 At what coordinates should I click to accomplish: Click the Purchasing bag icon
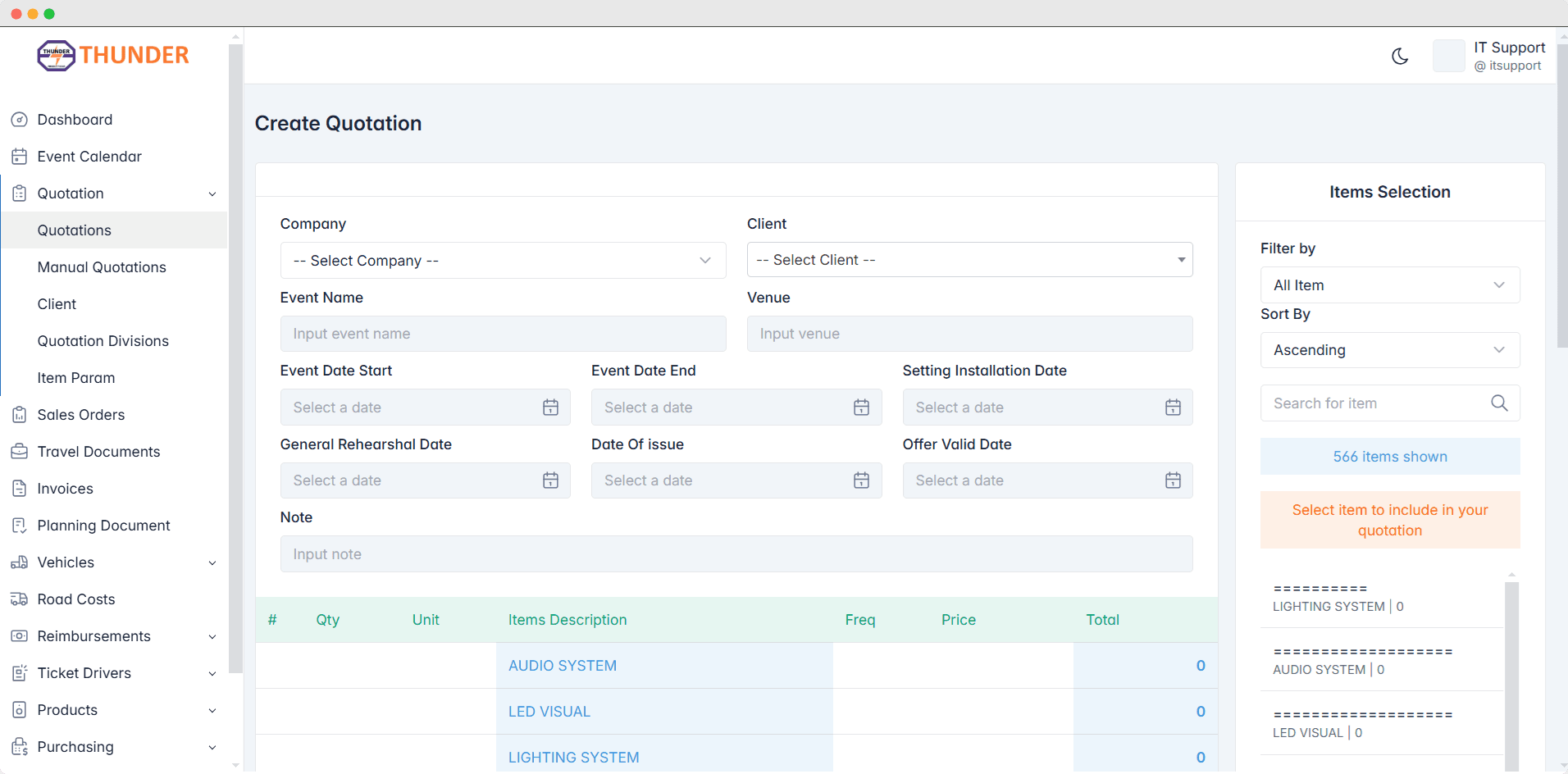coord(20,747)
